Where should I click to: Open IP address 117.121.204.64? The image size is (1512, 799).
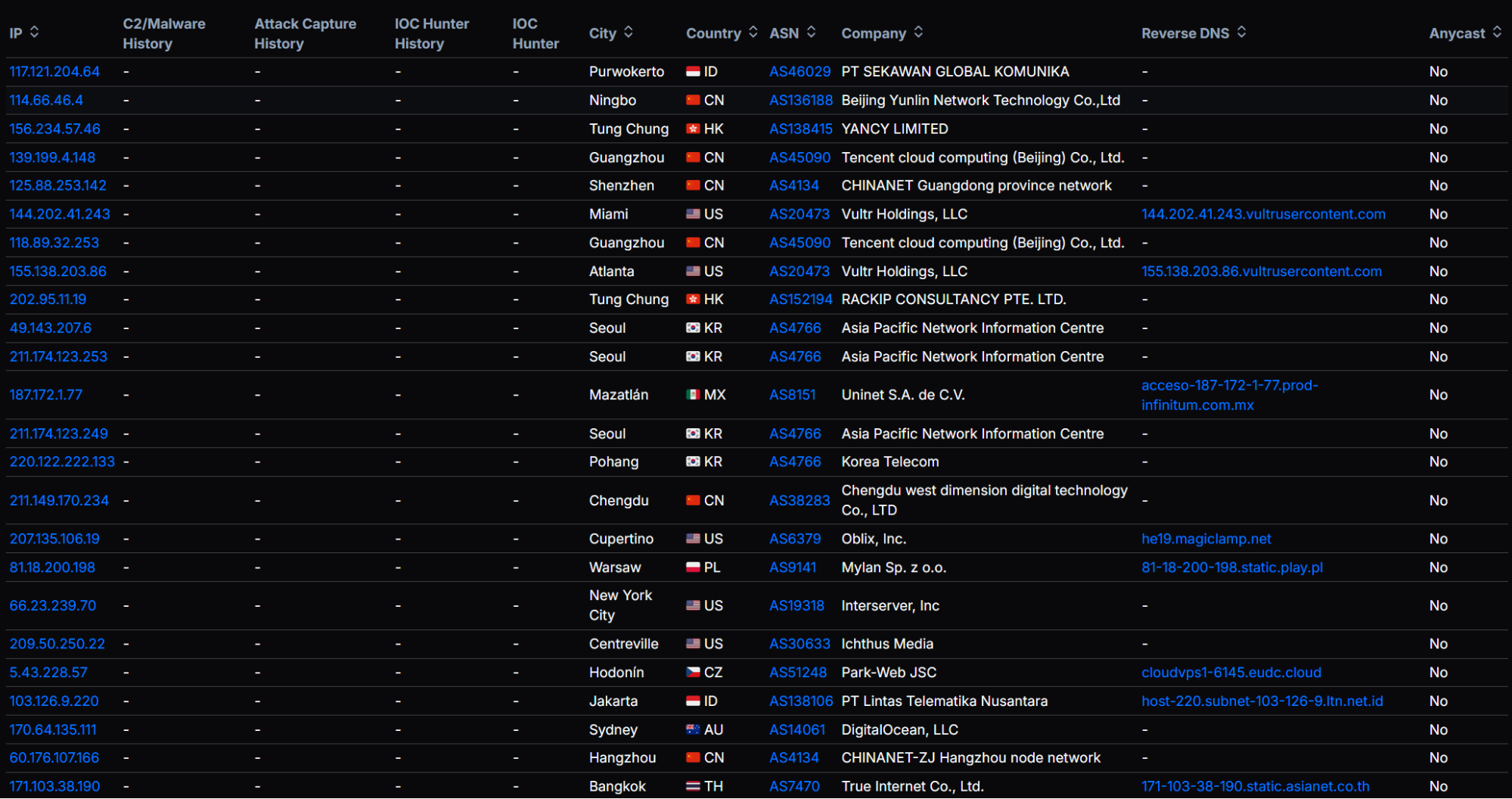[54, 72]
